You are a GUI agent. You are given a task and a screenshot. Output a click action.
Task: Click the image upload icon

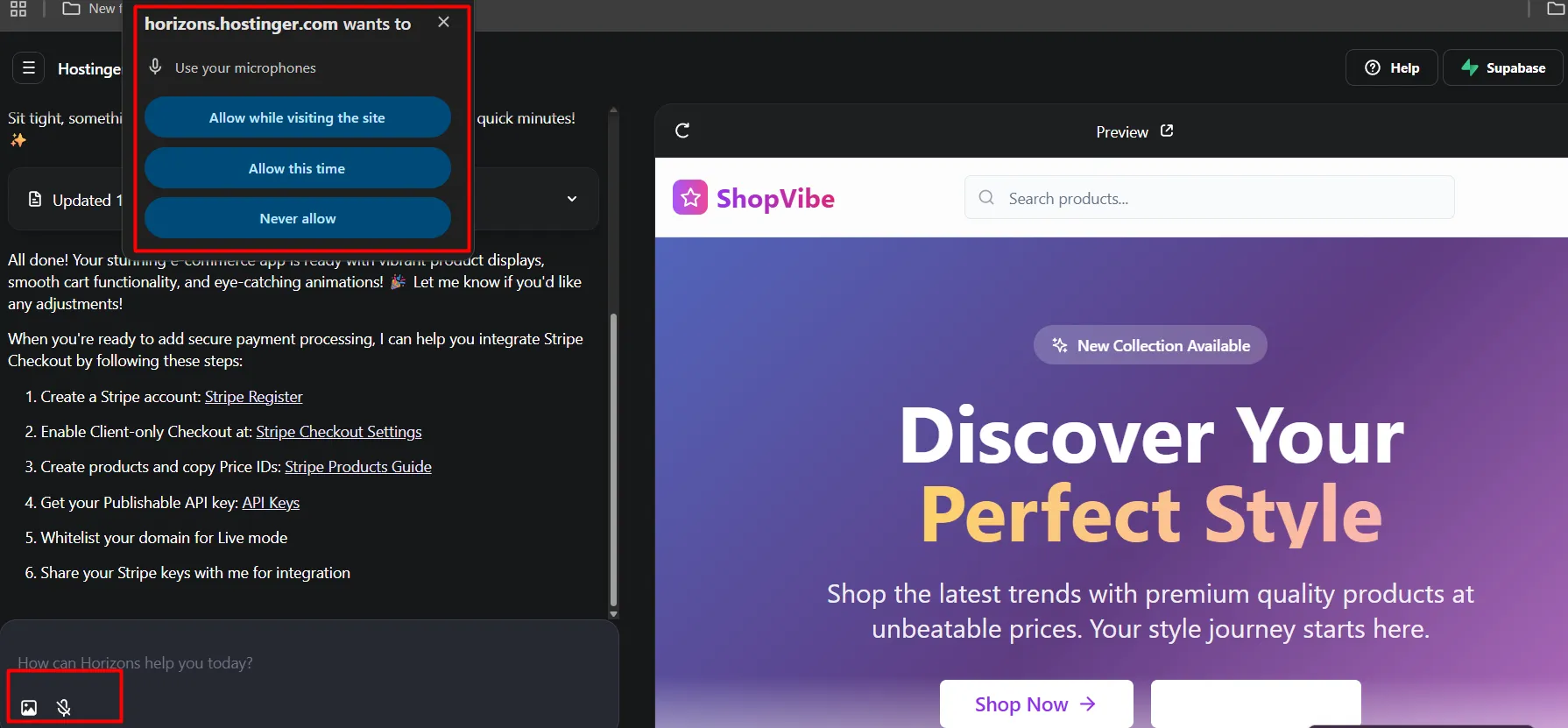point(29,708)
